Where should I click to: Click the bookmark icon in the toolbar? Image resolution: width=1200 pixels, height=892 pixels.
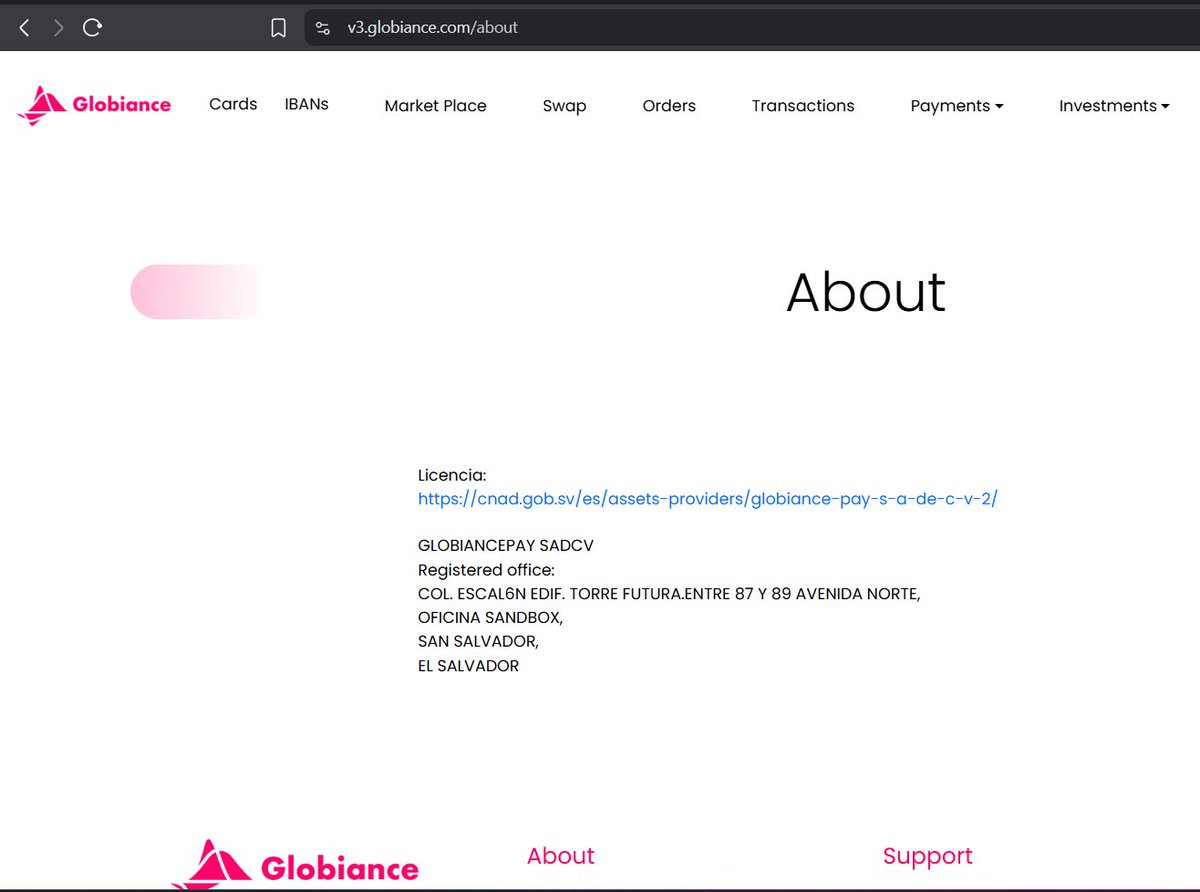click(x=278, y=28)
